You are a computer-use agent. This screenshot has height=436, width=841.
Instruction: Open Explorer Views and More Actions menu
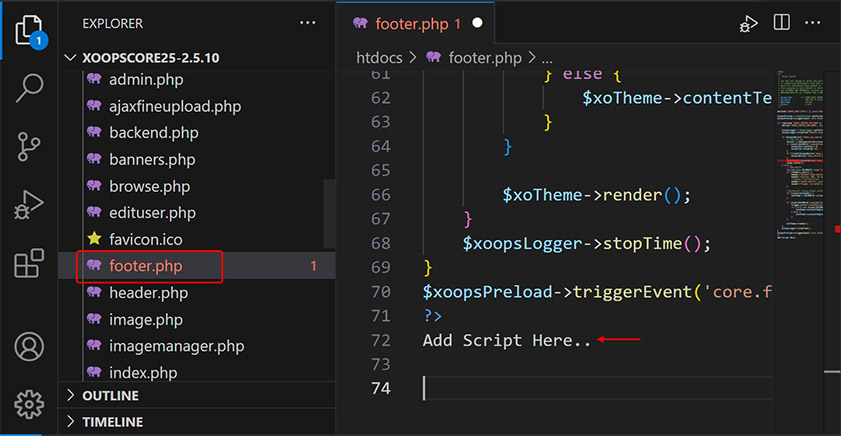coord(307,22)
